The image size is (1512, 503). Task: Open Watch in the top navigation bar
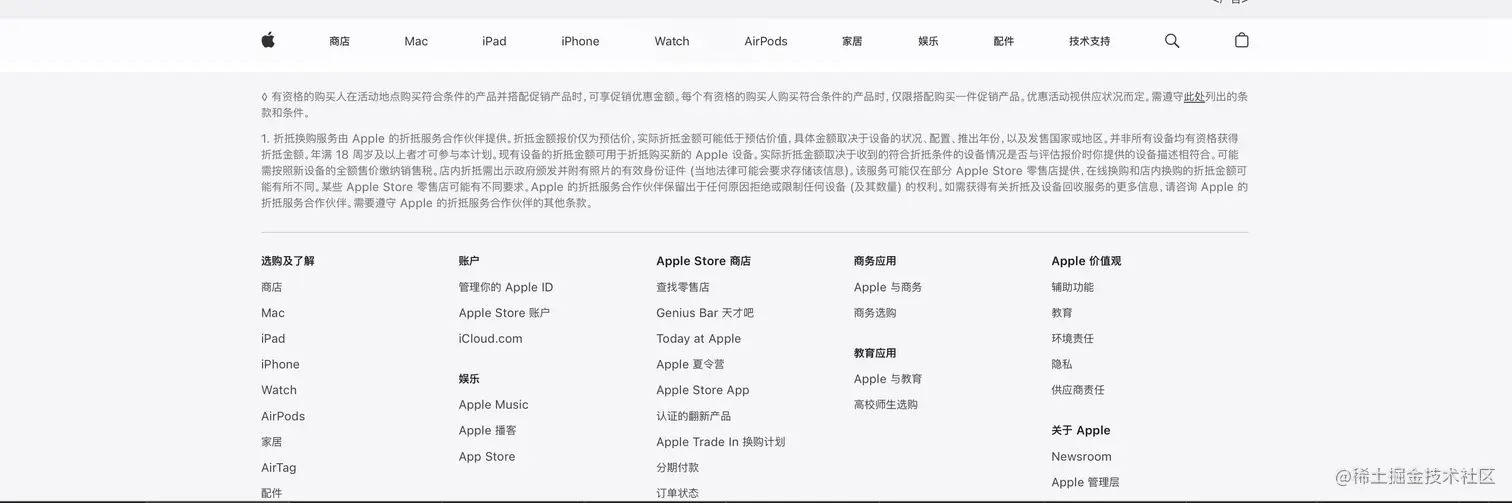click(x=672, y=41)
